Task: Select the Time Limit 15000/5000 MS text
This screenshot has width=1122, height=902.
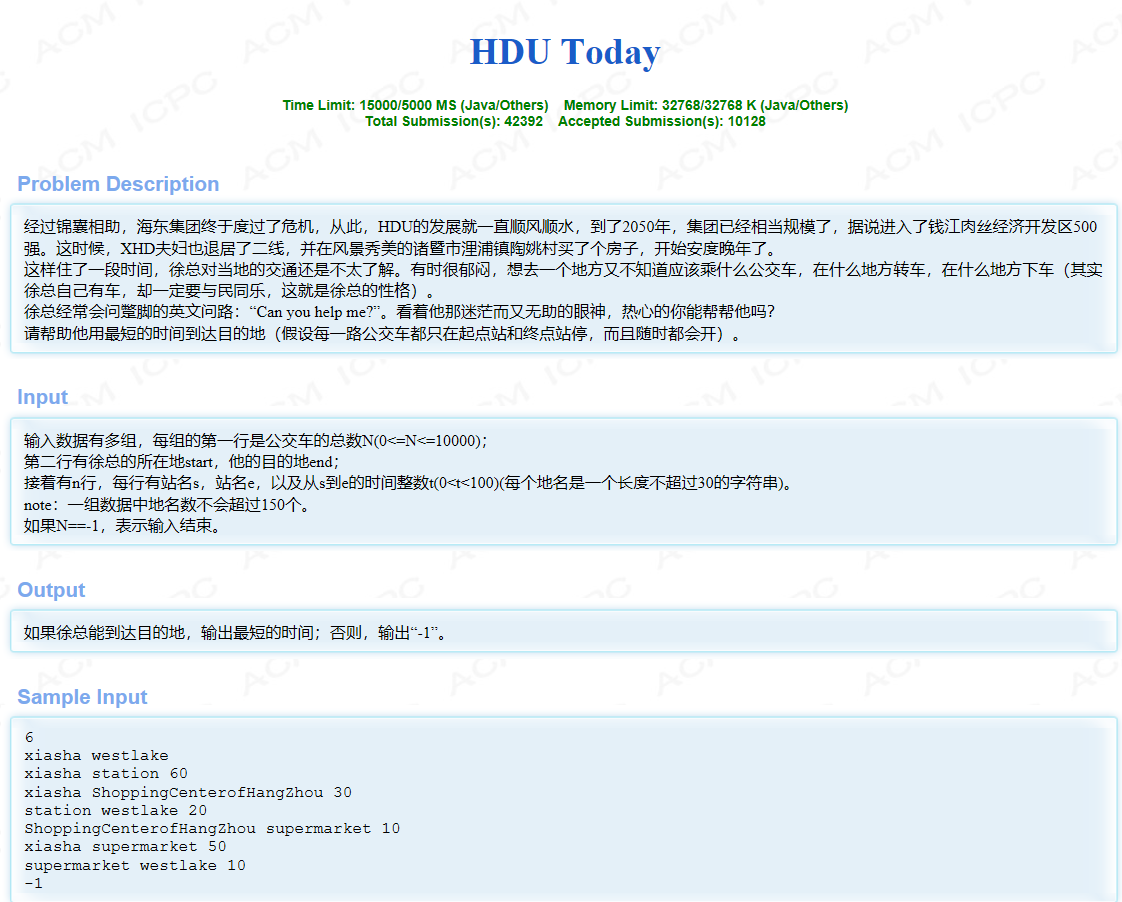Action: tap(415, 105)
